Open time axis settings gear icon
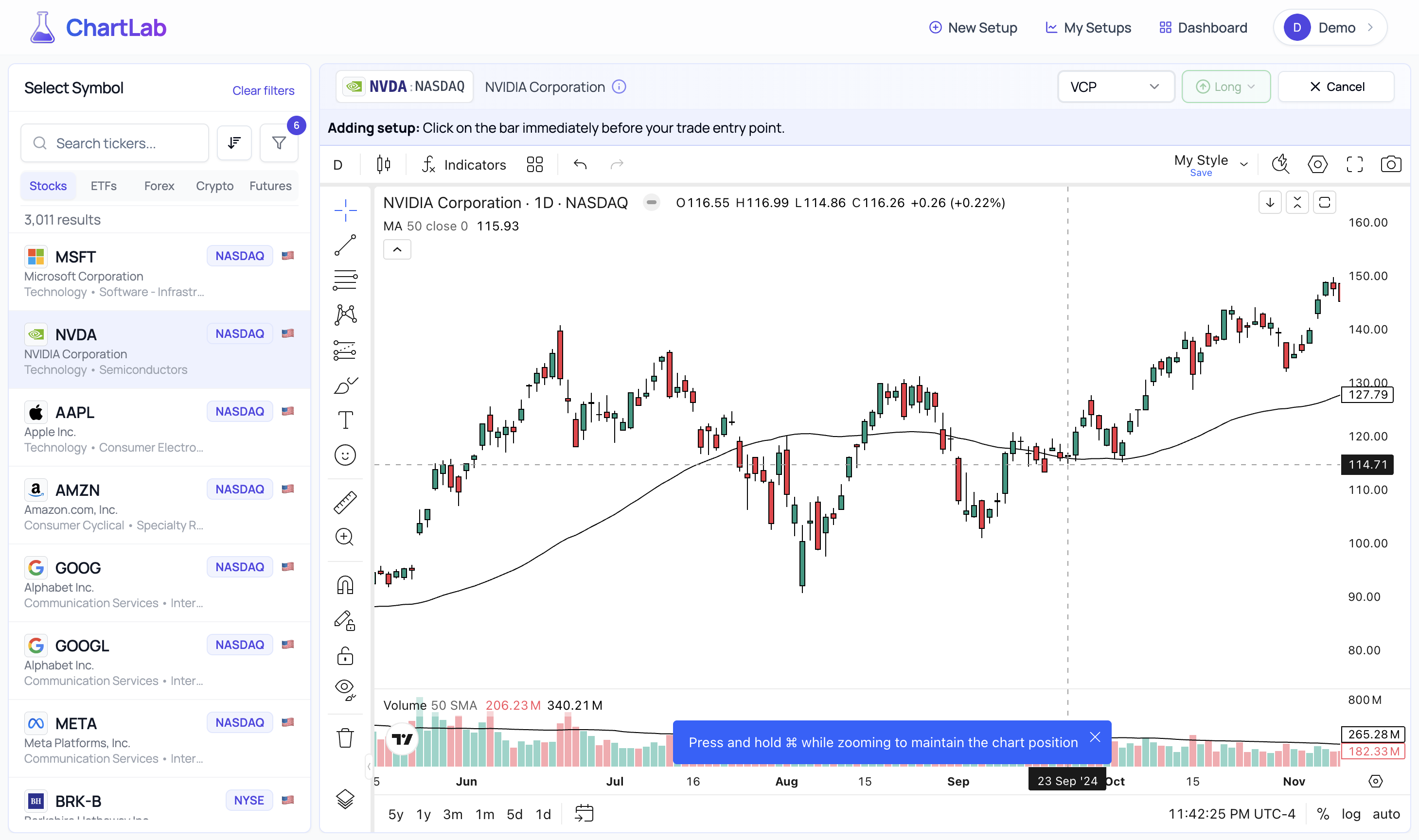 (1375, 782)
